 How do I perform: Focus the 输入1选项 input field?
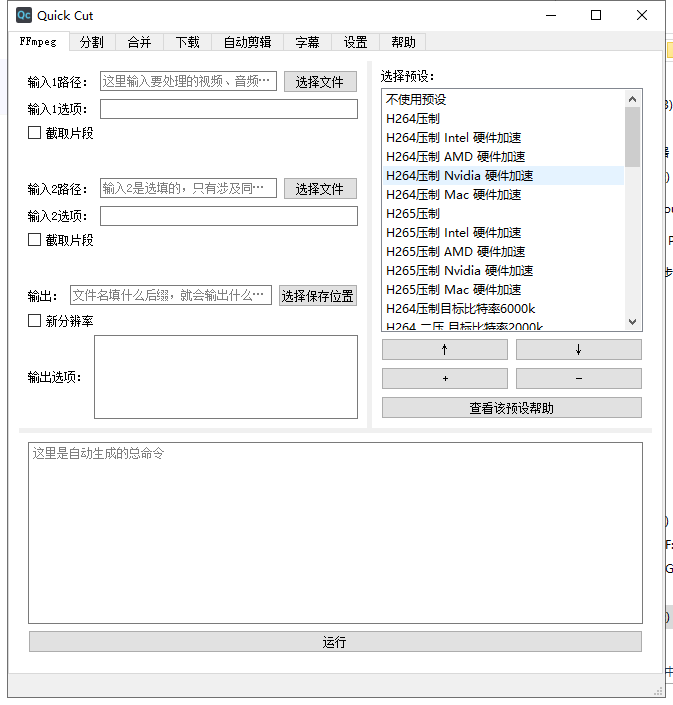point(229,109)
